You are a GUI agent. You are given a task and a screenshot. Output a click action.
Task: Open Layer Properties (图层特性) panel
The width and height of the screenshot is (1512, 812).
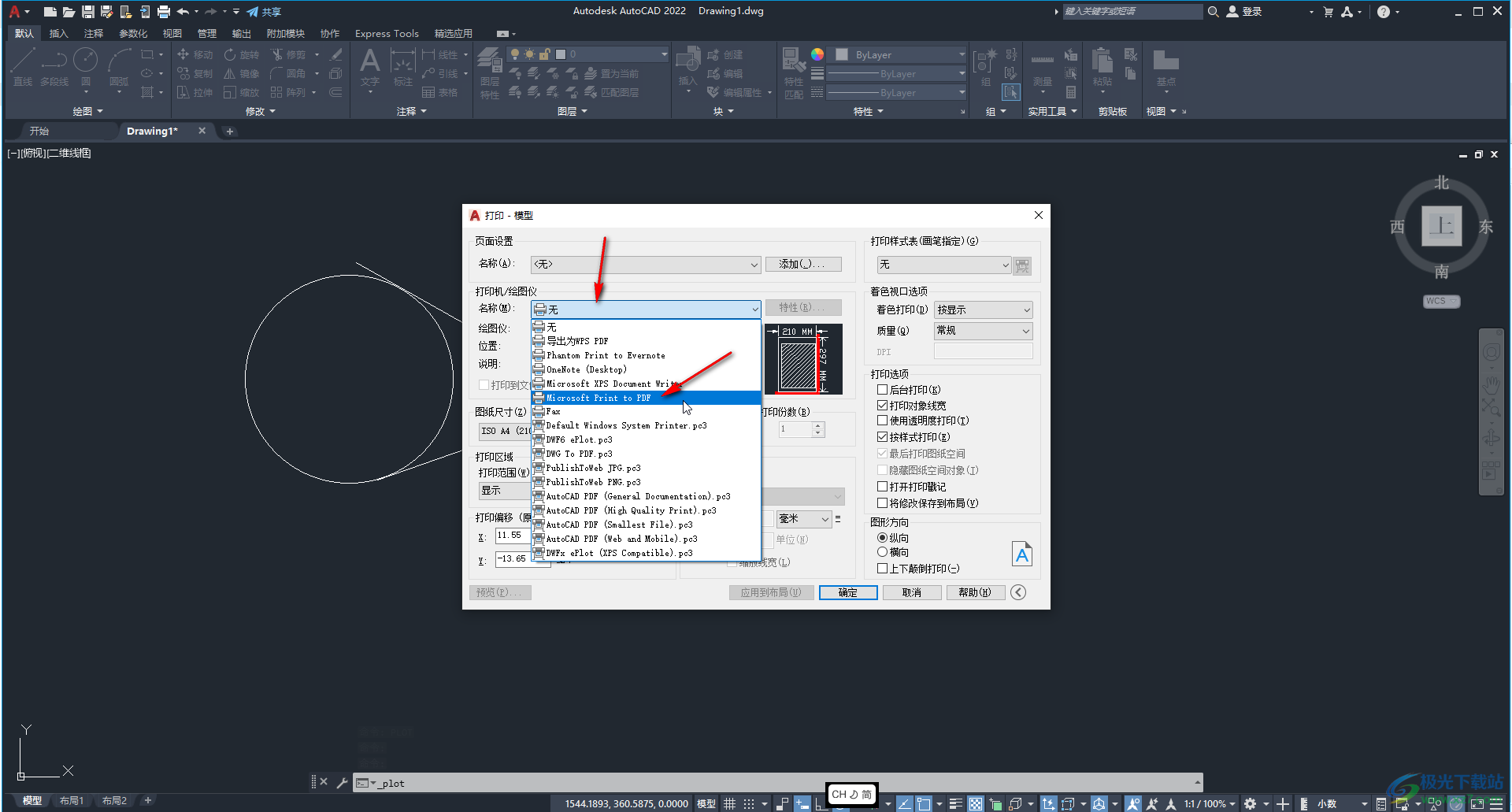coord(490,73)
